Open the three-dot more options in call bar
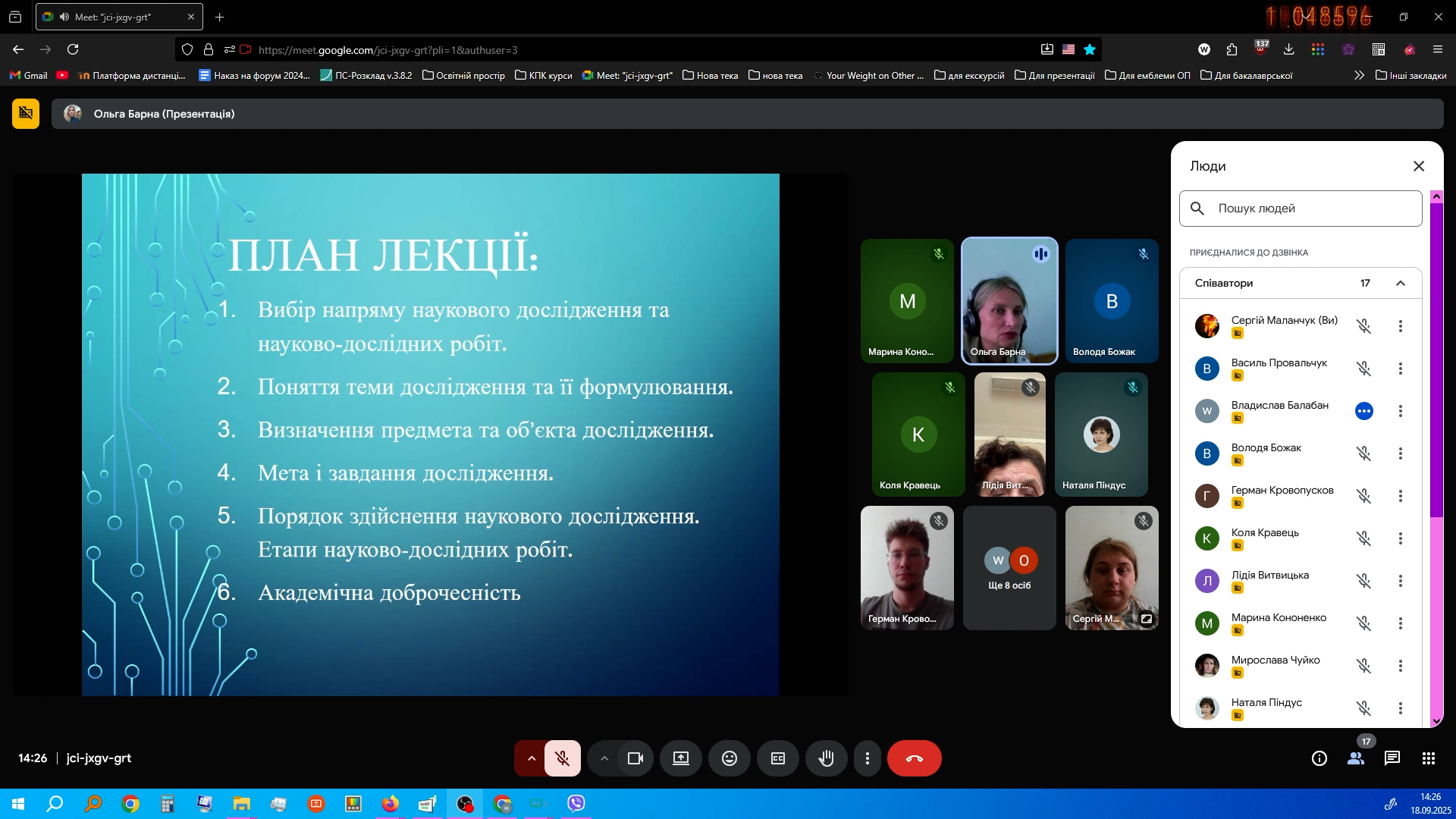 (867, 758)
